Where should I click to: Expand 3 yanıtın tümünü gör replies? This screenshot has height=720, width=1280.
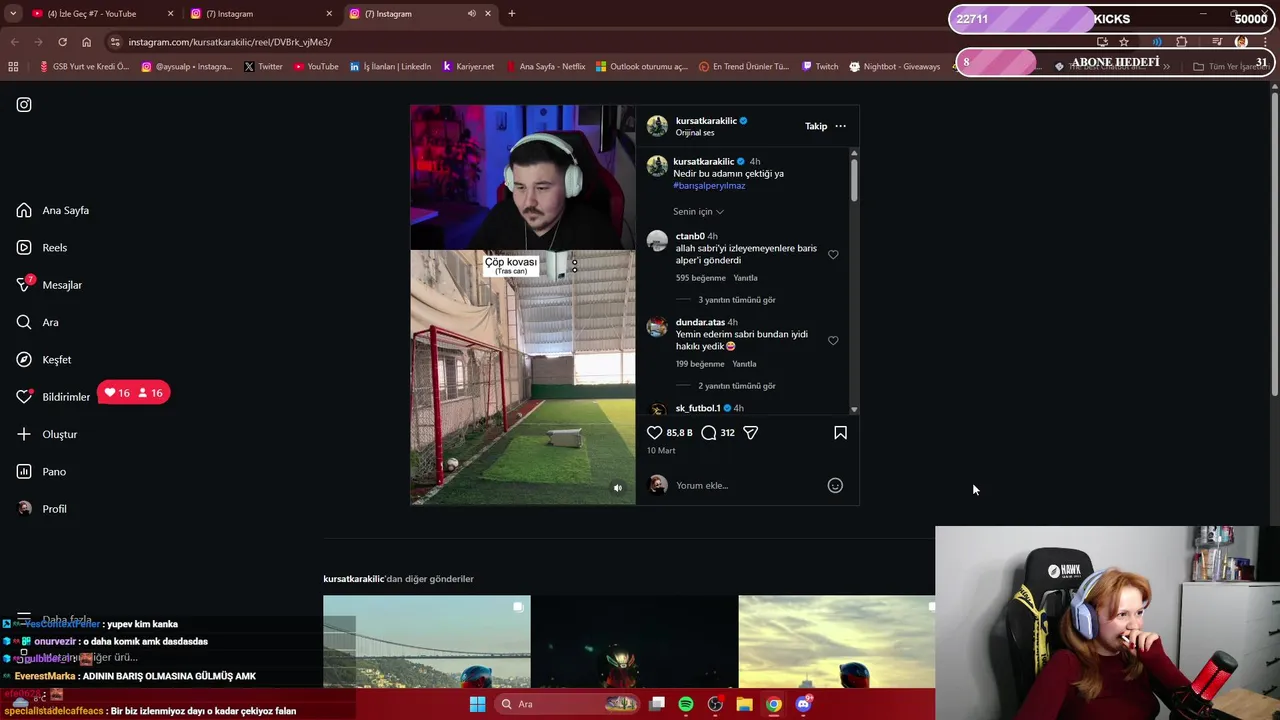point(737,300)
